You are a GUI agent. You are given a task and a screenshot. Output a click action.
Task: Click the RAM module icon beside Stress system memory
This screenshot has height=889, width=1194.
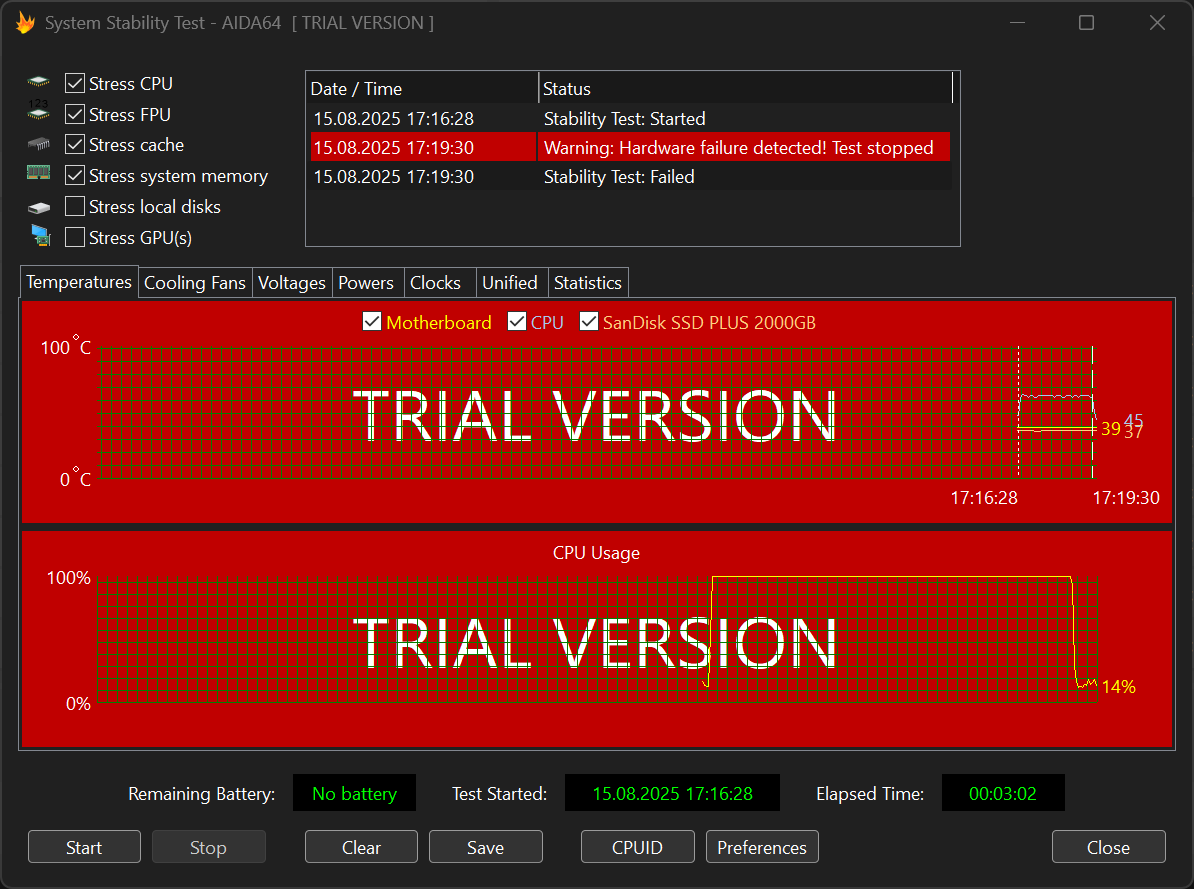coord(39,173)
